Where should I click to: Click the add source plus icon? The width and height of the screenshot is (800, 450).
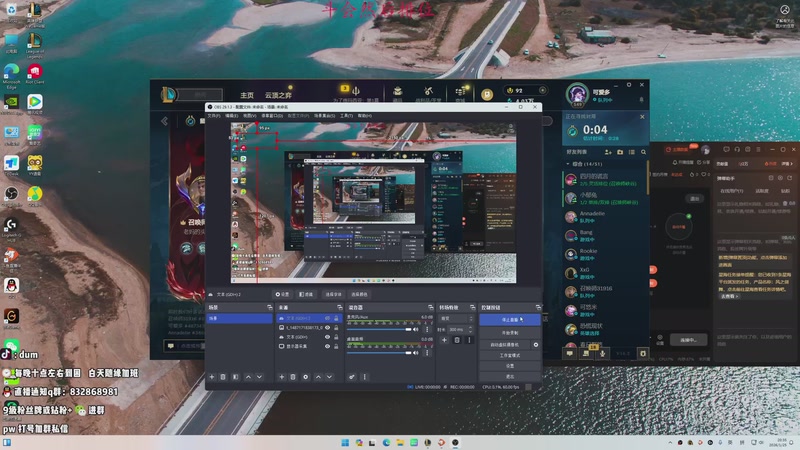pos(280,377)
